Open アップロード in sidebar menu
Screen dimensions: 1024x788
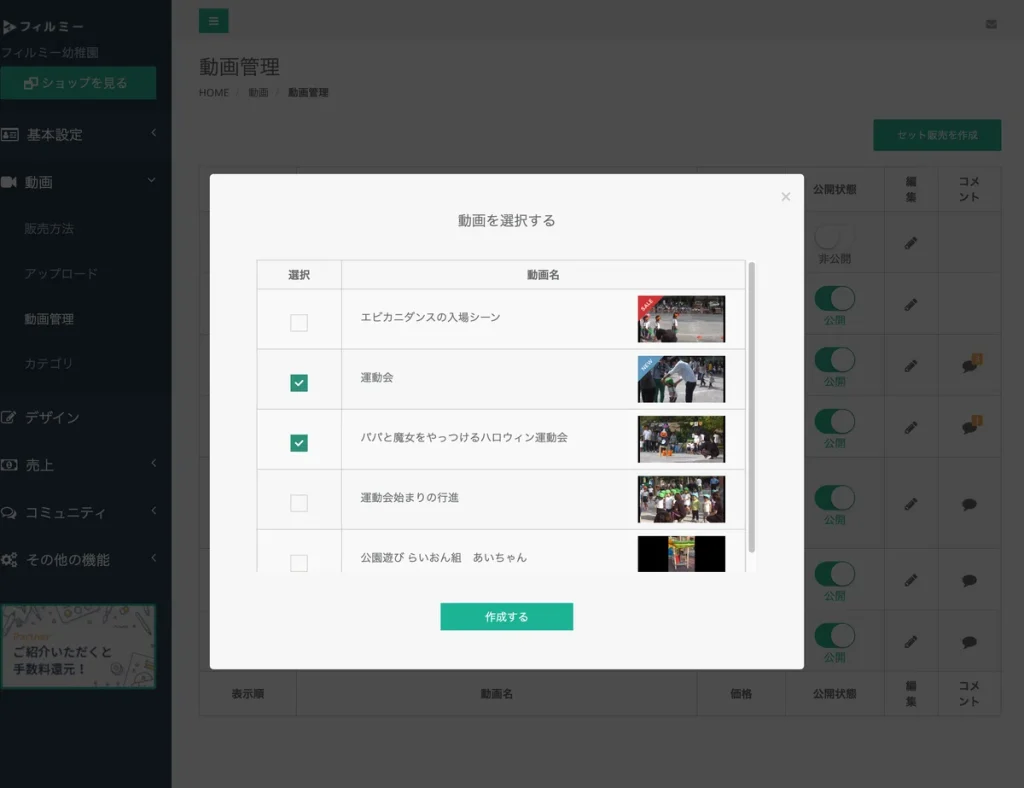click(61, 274)
